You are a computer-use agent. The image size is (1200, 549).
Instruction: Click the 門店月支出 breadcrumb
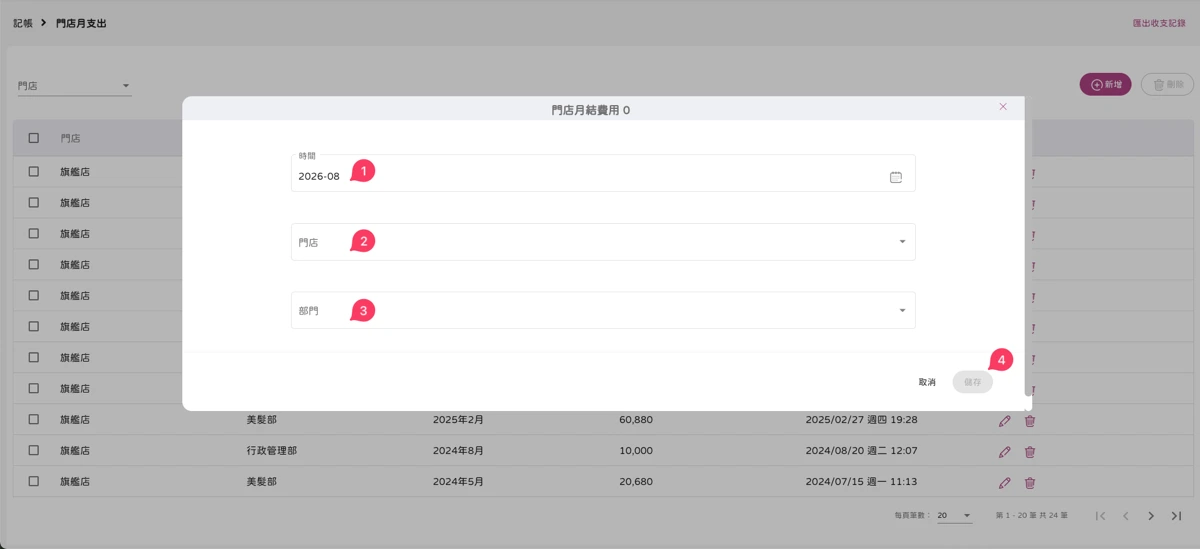pyautogui.click(x=81, y=22)
